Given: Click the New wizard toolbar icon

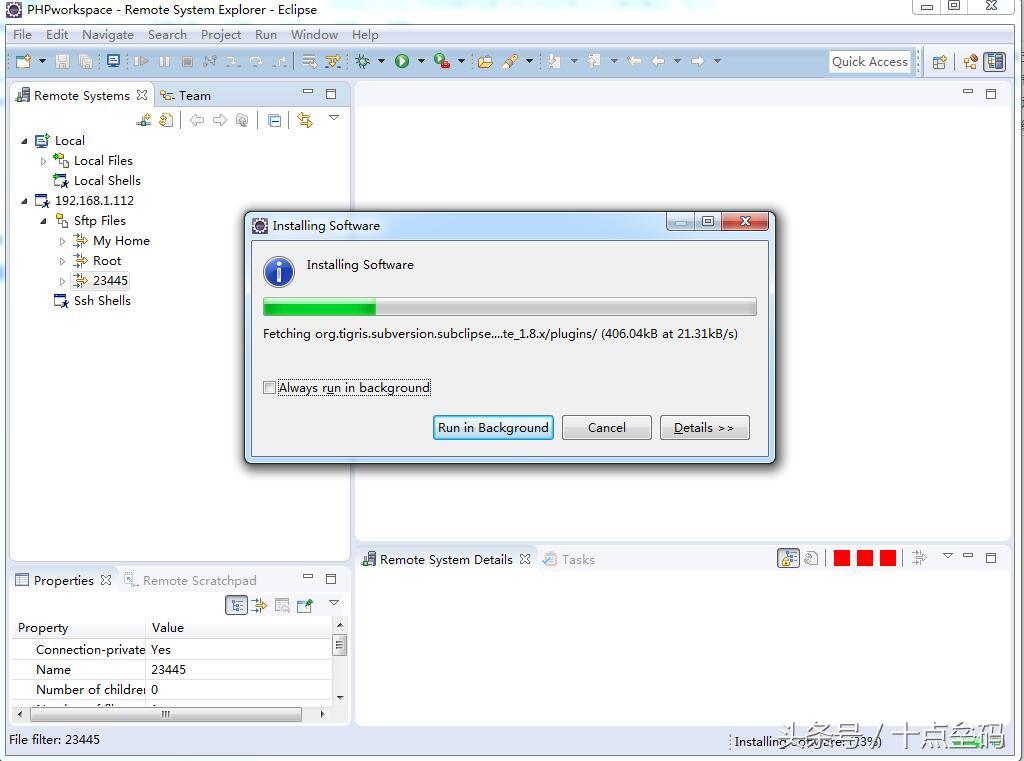Looking at the screenshot, I should (24, 61).
